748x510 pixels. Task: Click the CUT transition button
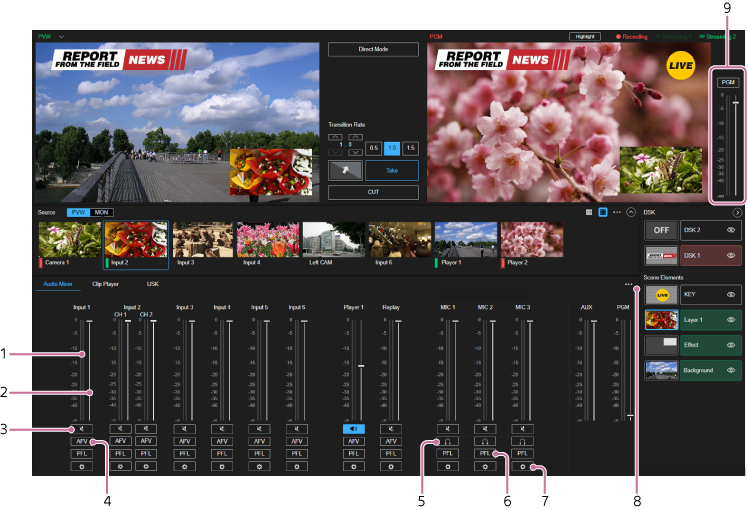pyautogui.click(x=373, y=192)
